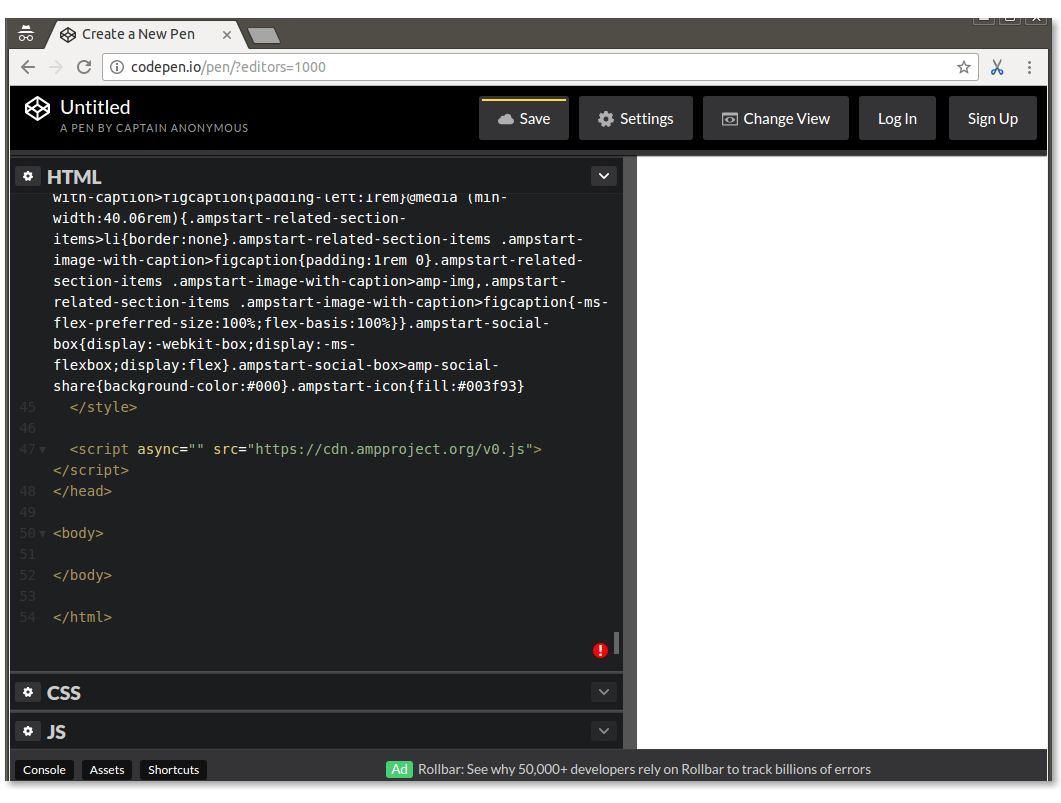Save the pen

click(524, 118)
